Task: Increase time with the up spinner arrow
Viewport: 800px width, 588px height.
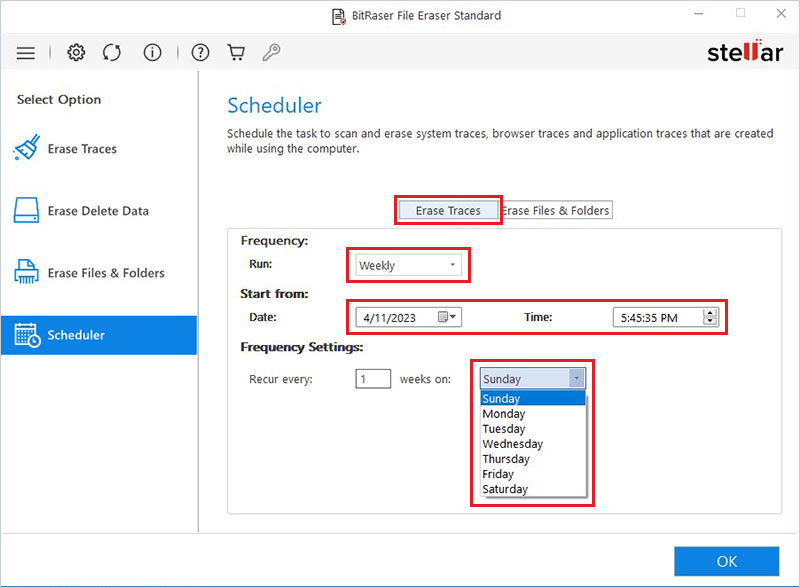Action: [710, 312]
